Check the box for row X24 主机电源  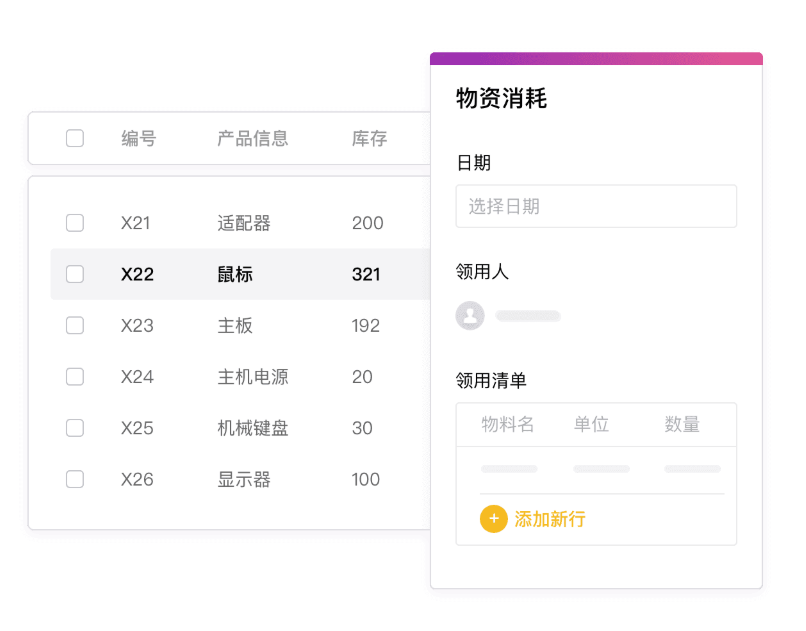click(75, 377)
